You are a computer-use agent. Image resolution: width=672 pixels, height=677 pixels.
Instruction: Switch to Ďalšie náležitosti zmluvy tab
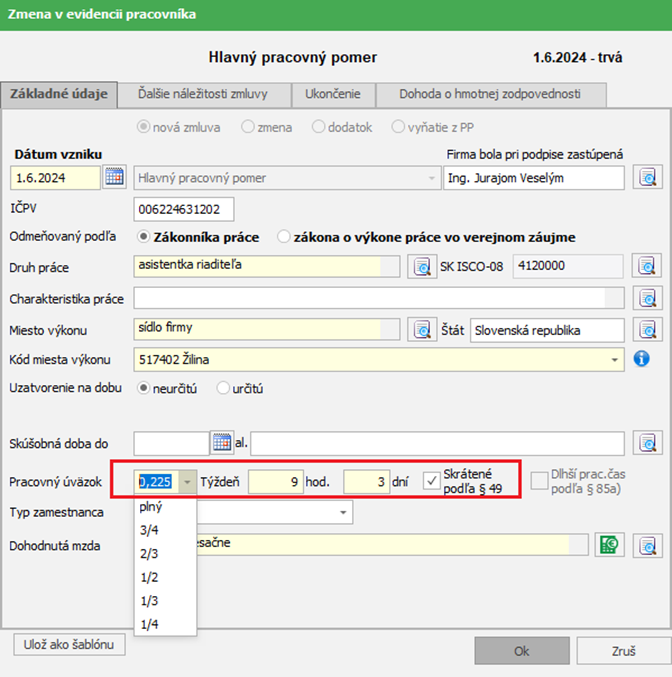point(204,95)
